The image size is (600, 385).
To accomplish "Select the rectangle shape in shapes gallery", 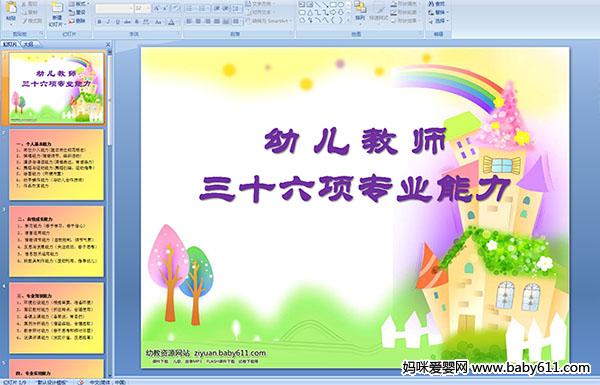I will pos(334,4).
